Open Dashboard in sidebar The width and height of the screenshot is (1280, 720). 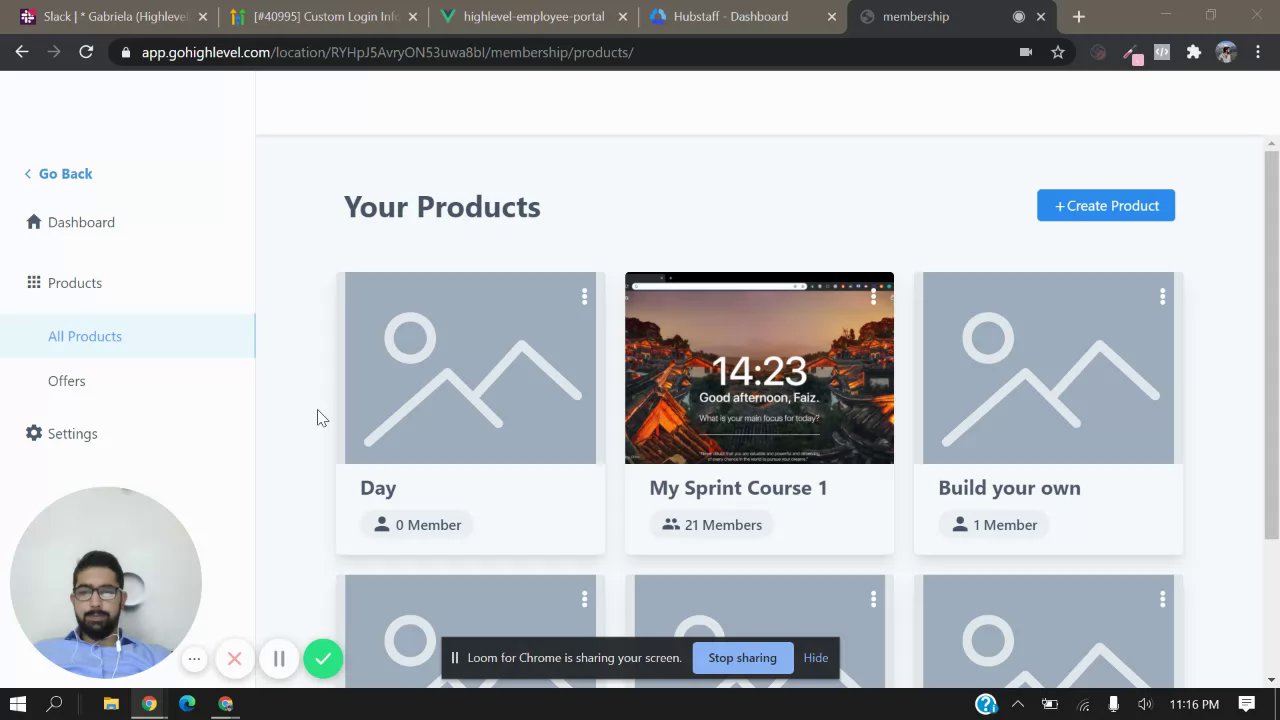point(81,222)
